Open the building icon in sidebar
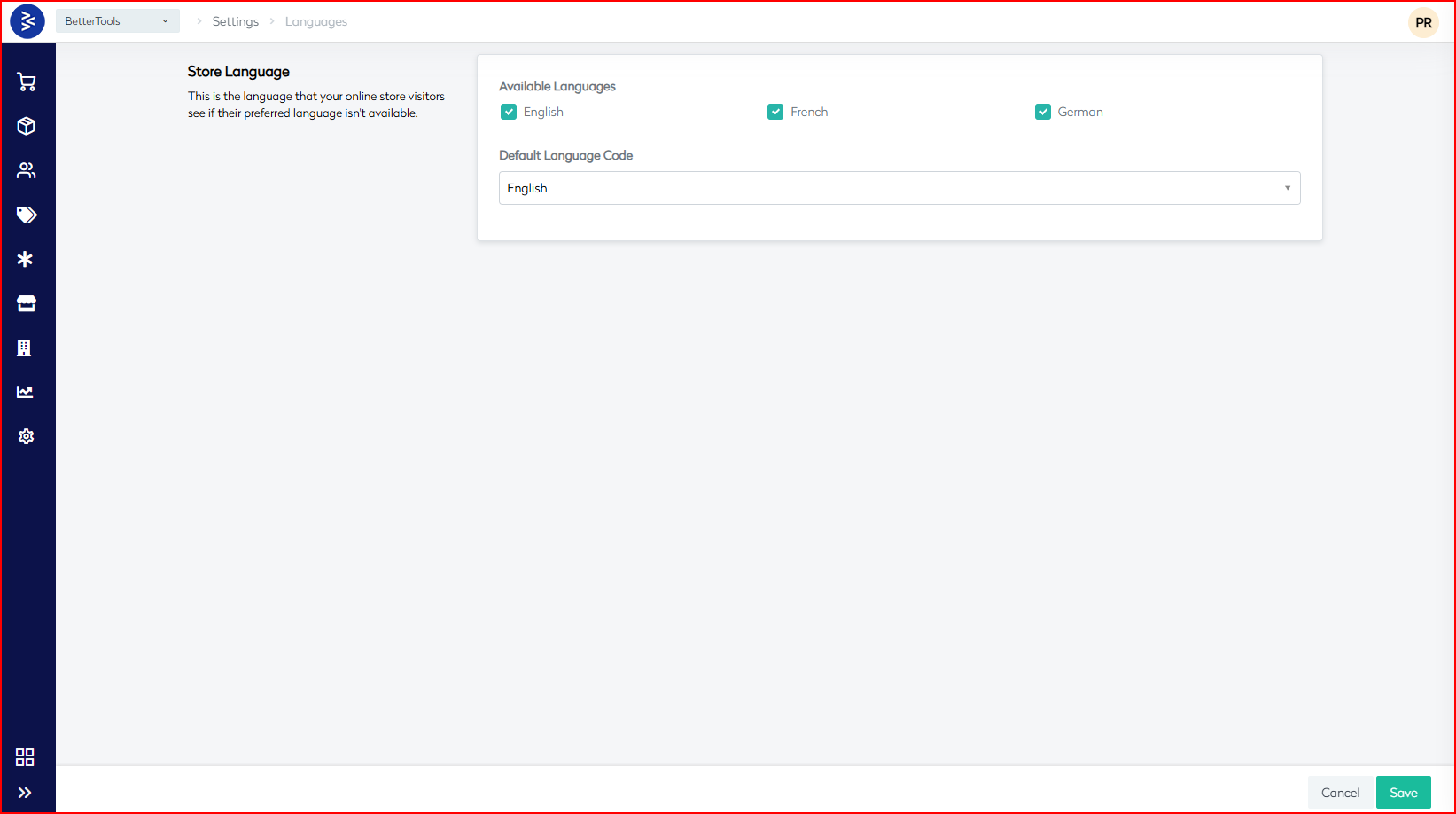 pos(25,348)
